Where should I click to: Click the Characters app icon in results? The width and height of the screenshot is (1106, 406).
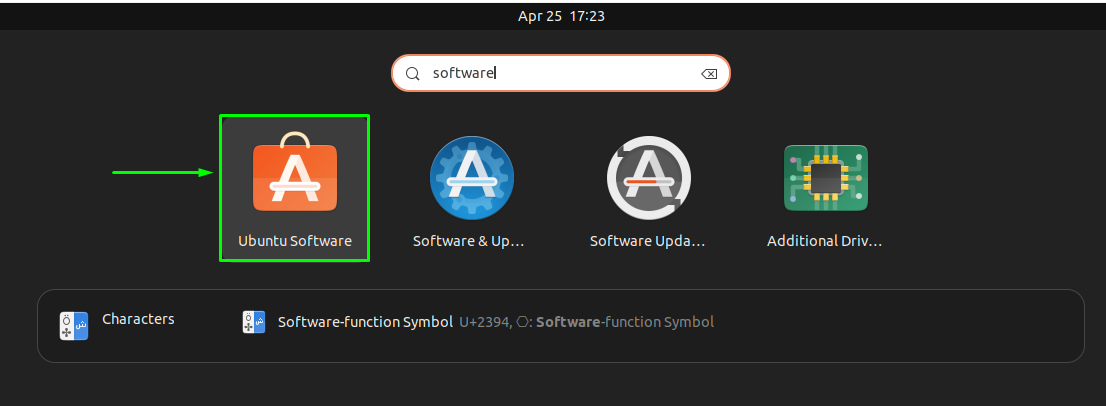tap(74, 326)
